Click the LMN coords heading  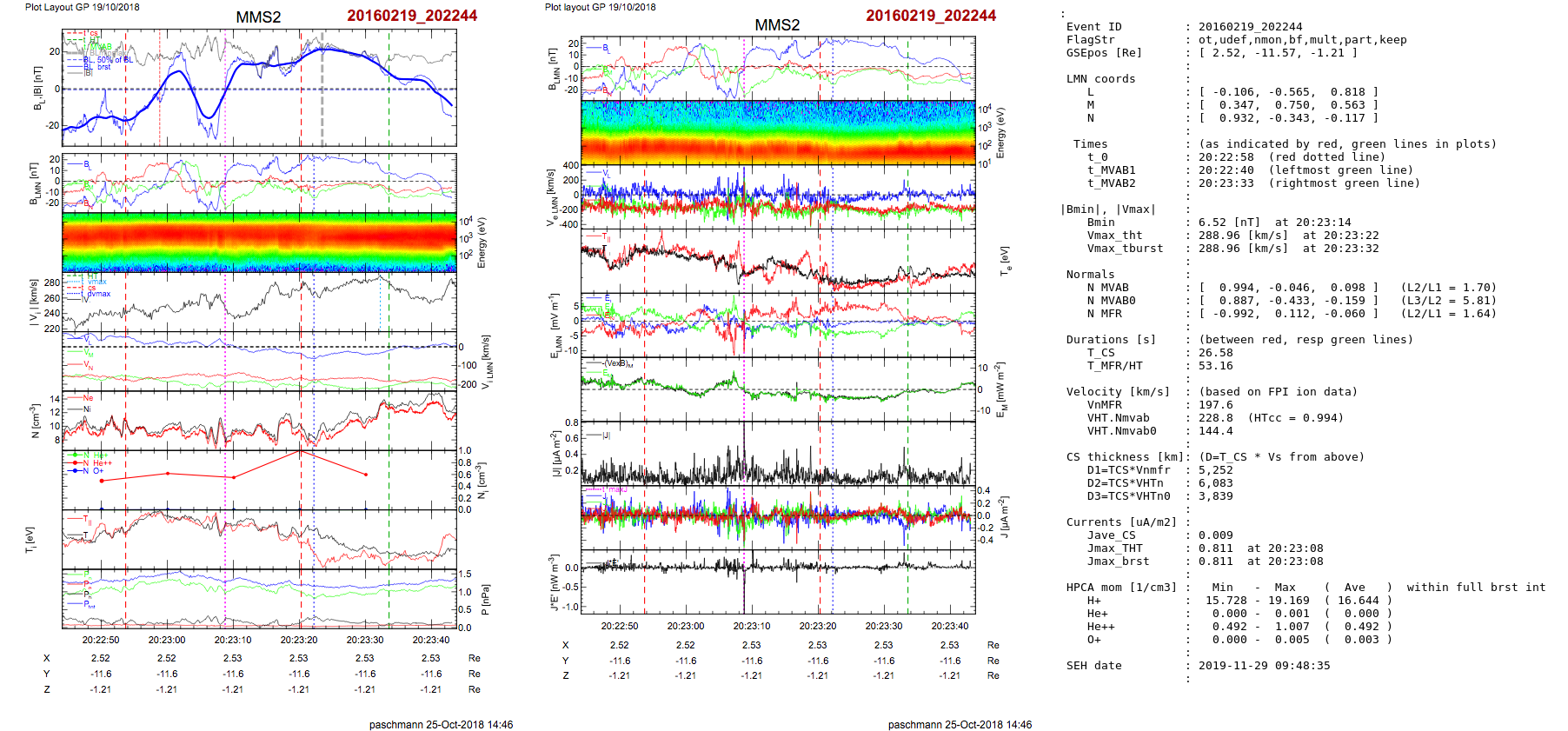tap(1100, 79)
